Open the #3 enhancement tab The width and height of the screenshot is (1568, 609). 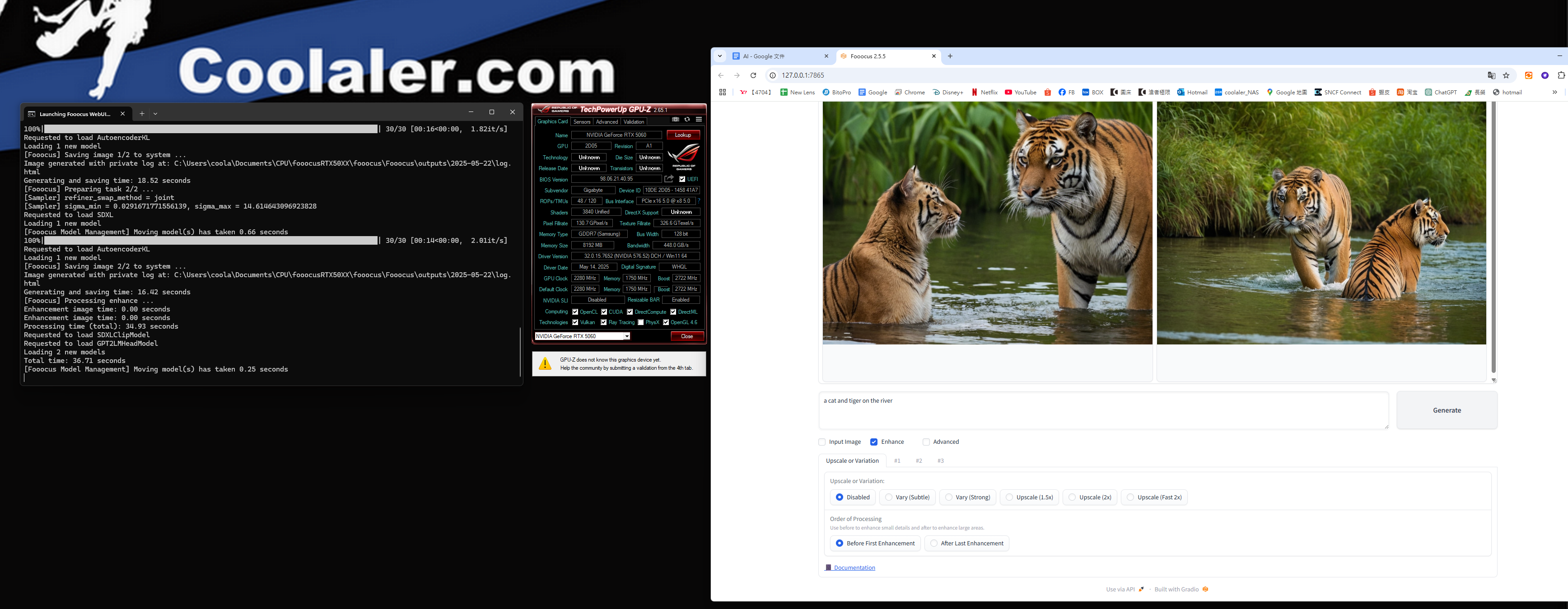click(940, 460)
